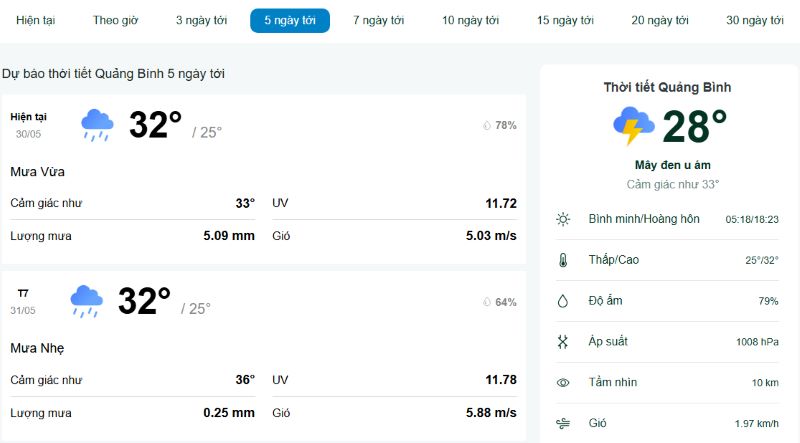Go to the 10 ngày tới tab
The image size is (800, 443).
coord(470,20)
